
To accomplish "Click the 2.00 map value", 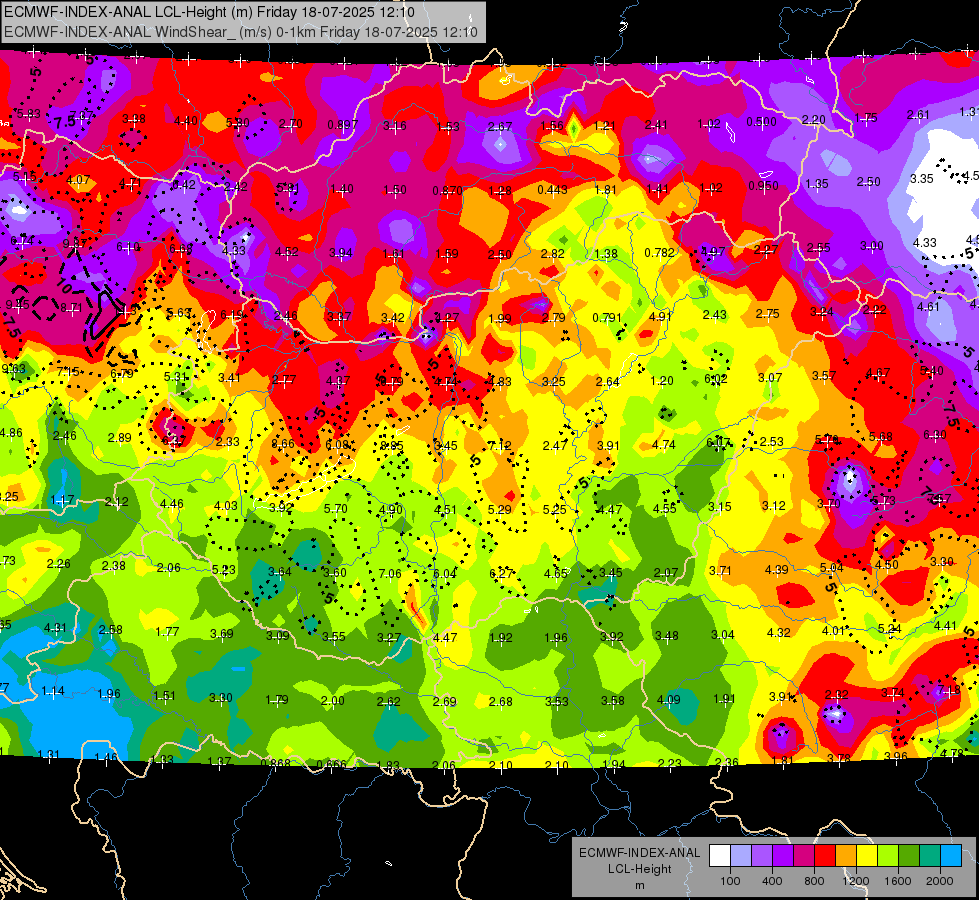I will (332, 701).
